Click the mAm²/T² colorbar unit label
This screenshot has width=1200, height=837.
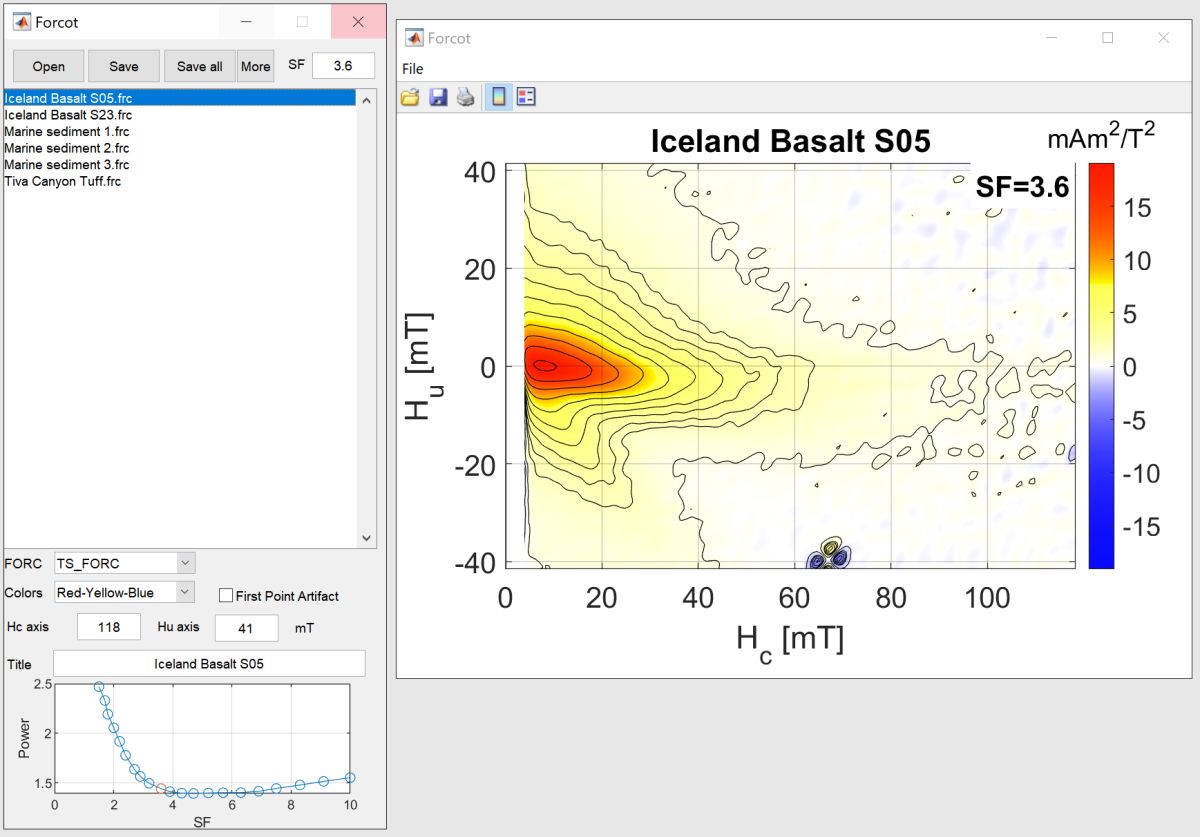point(1101,138)
